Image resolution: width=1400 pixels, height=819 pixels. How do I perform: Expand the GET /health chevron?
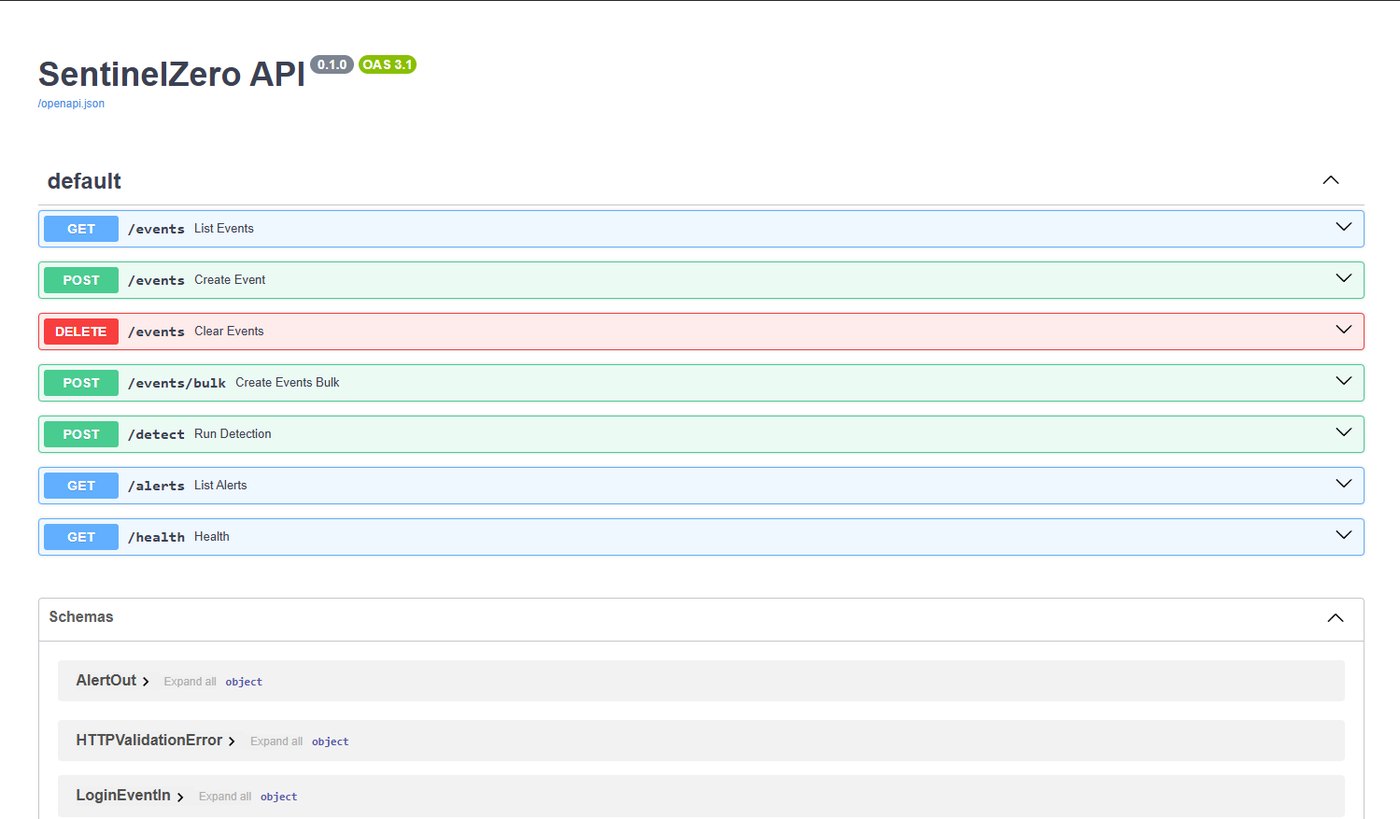point(1344,535)
